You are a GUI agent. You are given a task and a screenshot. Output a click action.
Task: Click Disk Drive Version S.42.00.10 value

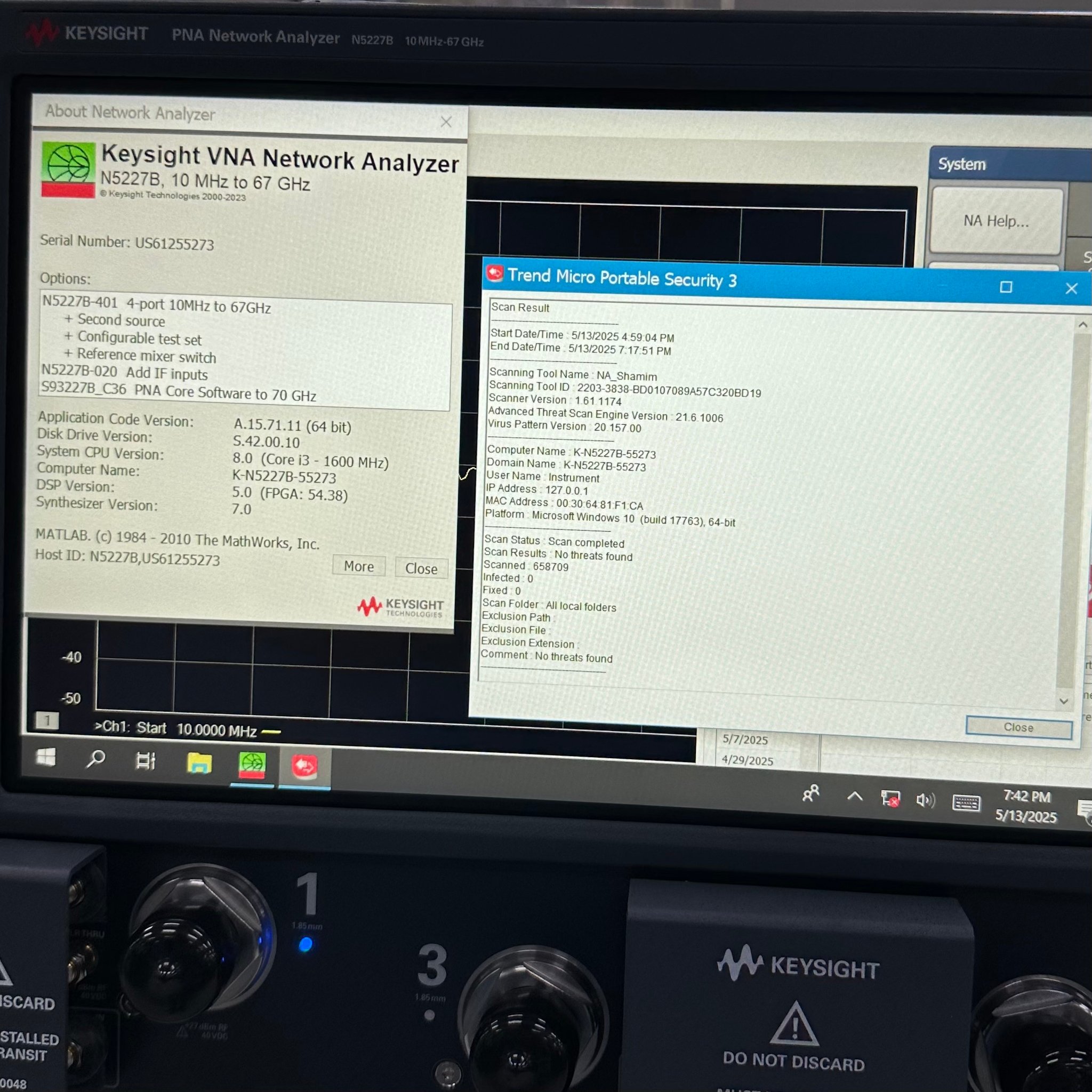click(266, 442)
